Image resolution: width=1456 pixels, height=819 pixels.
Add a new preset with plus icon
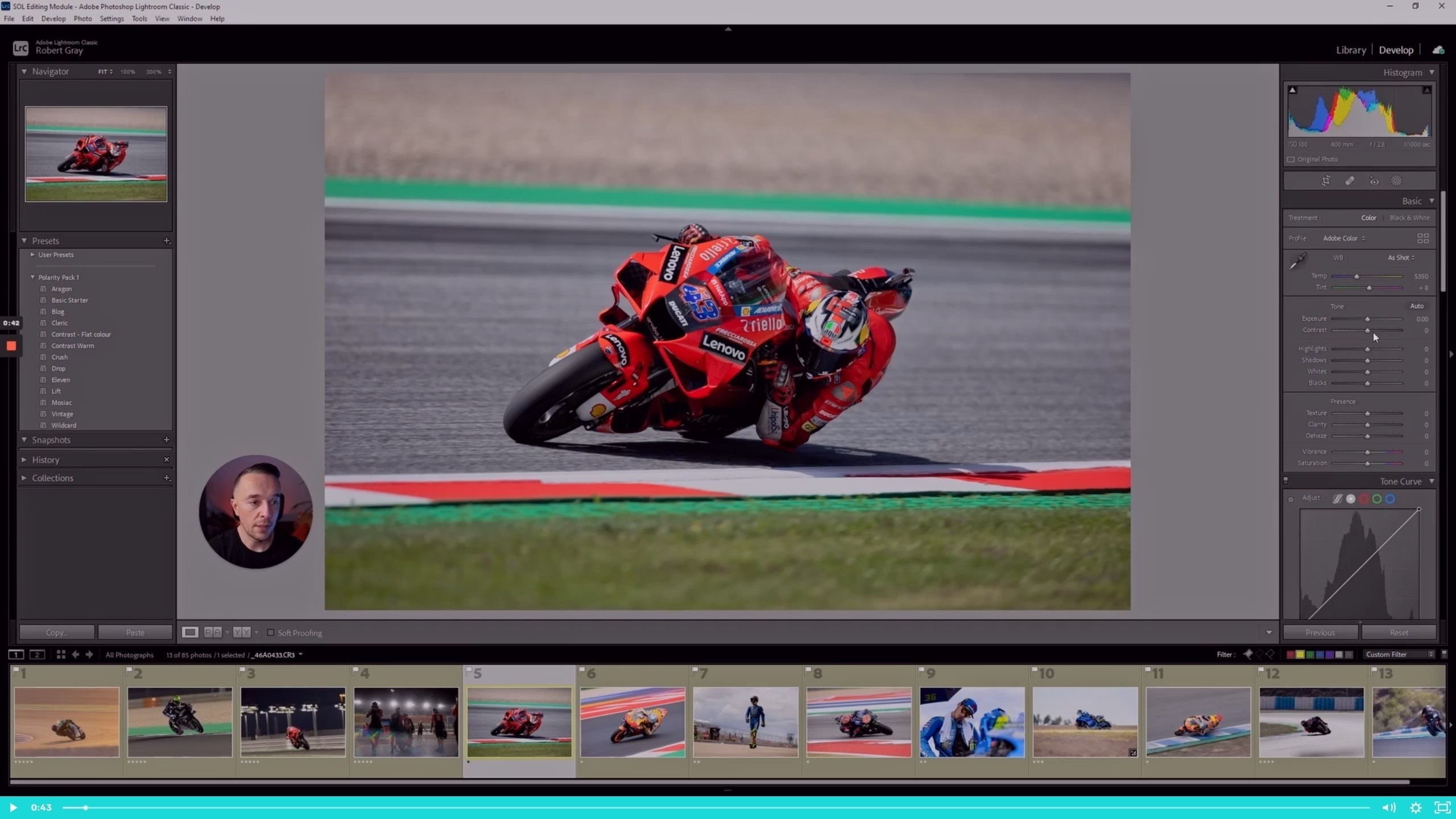point(167,241)
